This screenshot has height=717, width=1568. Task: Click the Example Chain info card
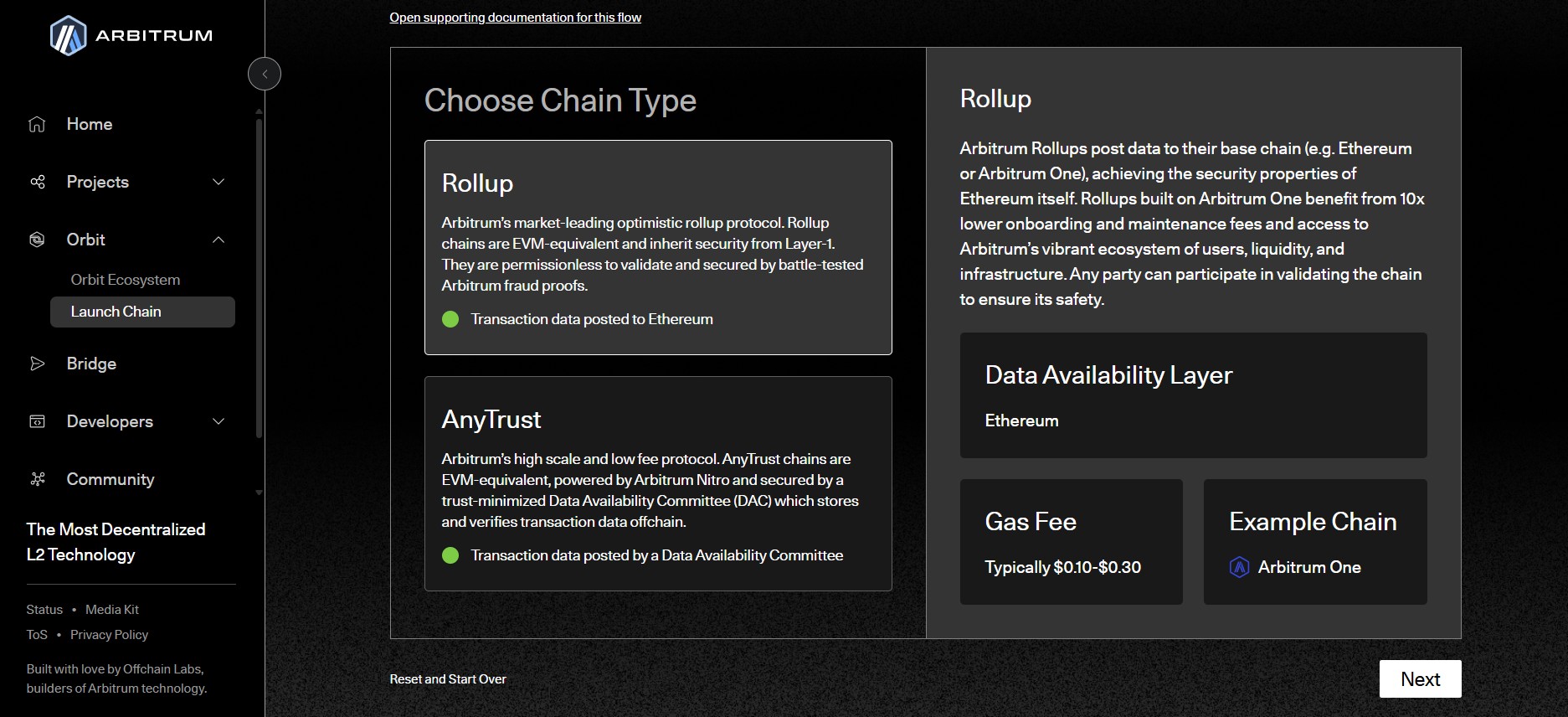pos(1315,542)
